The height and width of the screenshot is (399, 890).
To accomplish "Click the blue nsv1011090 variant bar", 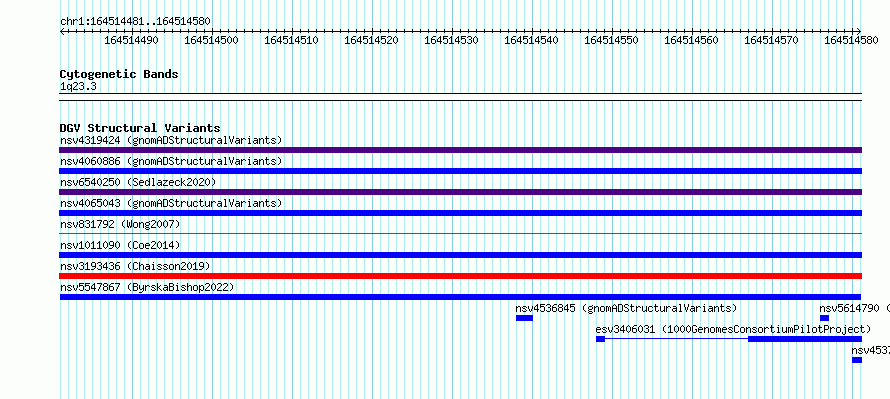I will pos(460,255).
